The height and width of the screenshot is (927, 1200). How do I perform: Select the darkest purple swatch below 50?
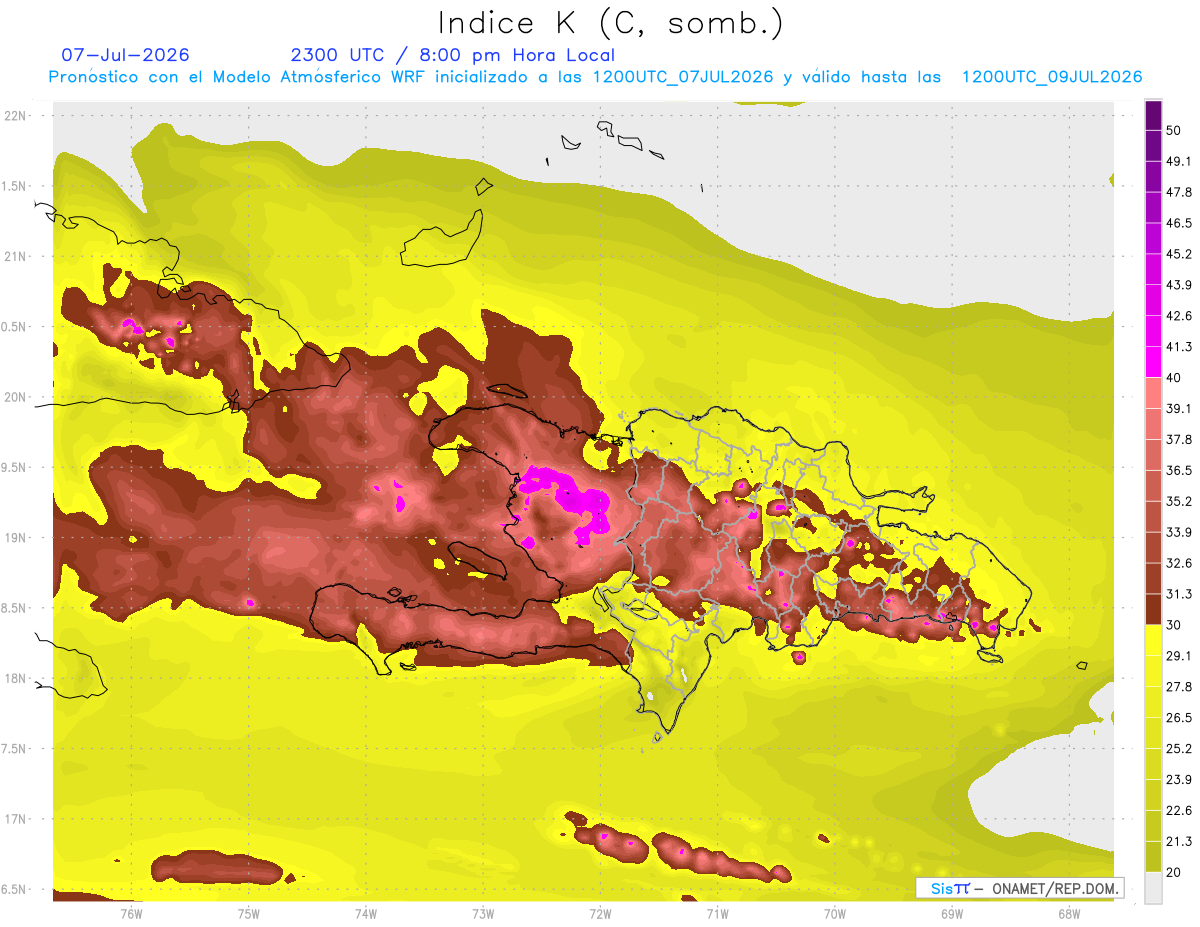pyautogui.click(x=1154, y=115)
